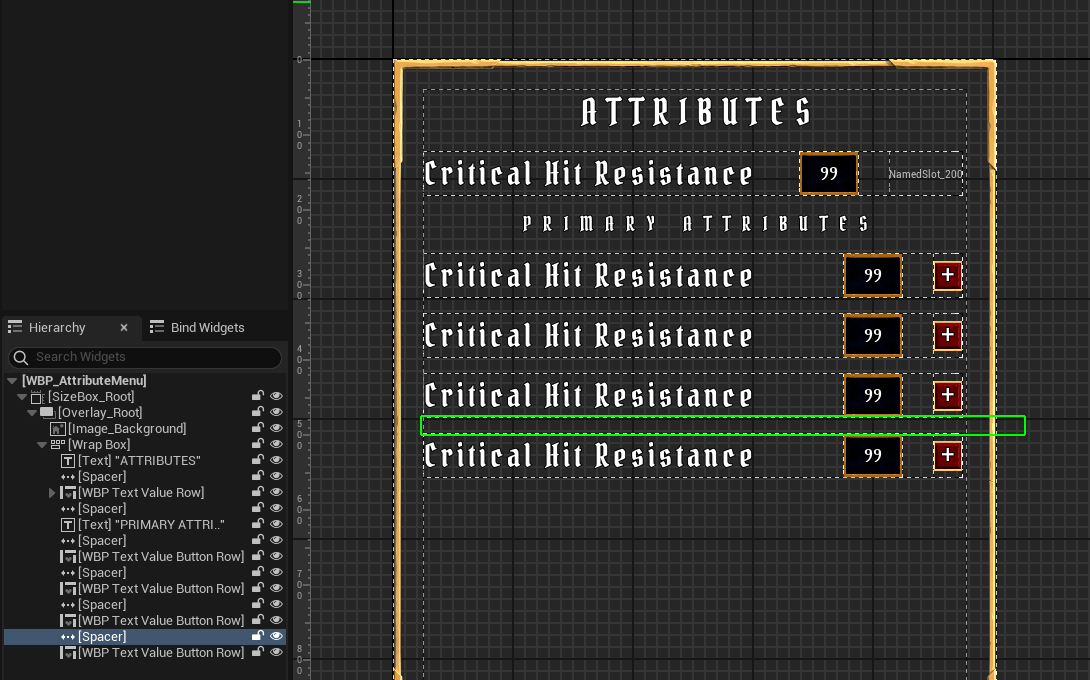Image resolution: width=1090 pixels, height=680 pixels.
Task: Toggle the lock on WBP Text Value Row
Action: 257,492
